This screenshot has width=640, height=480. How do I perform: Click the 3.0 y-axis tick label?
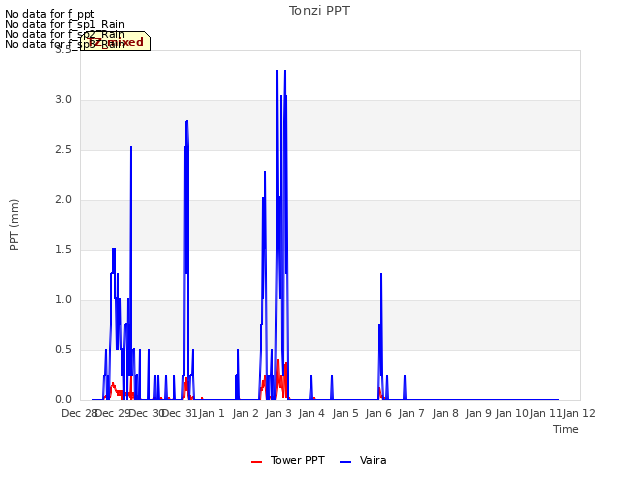click(63, 100)
